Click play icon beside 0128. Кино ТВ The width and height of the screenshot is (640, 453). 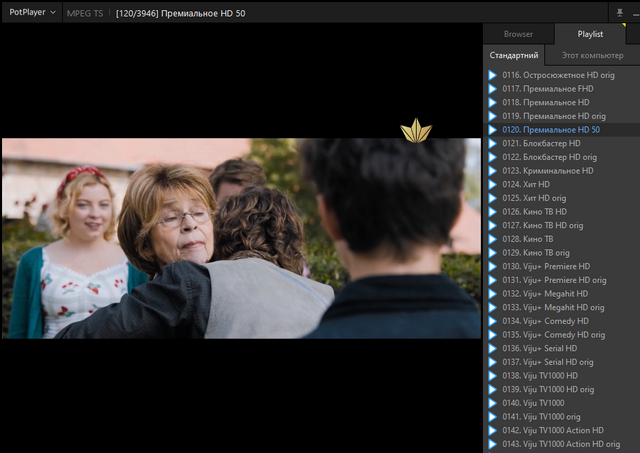click(x=493, y=239)
